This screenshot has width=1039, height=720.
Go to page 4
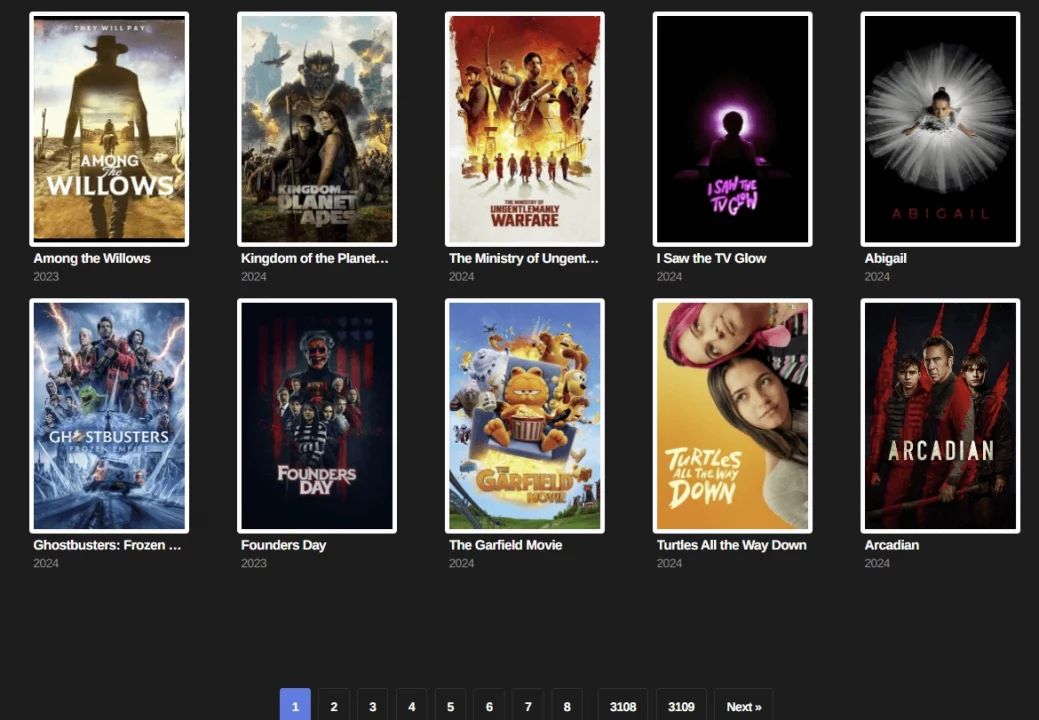pyautogui.click(x=411, y=706)
